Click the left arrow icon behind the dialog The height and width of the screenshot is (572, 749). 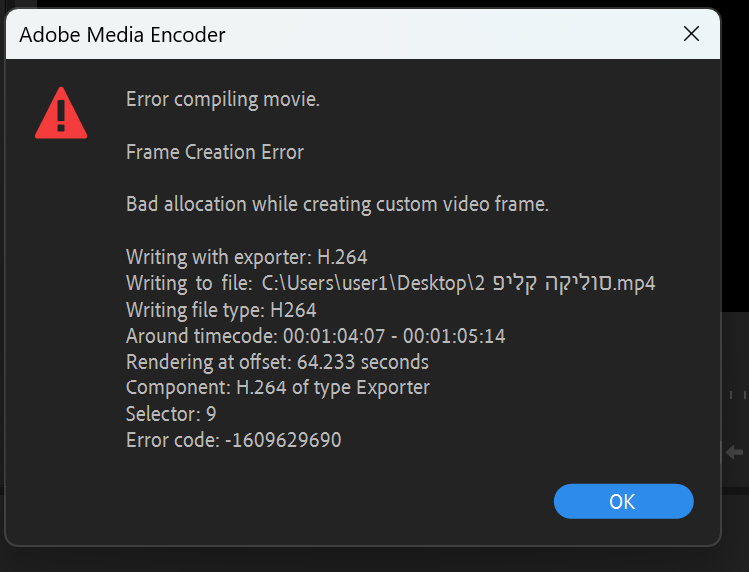(x=735, y=452)
